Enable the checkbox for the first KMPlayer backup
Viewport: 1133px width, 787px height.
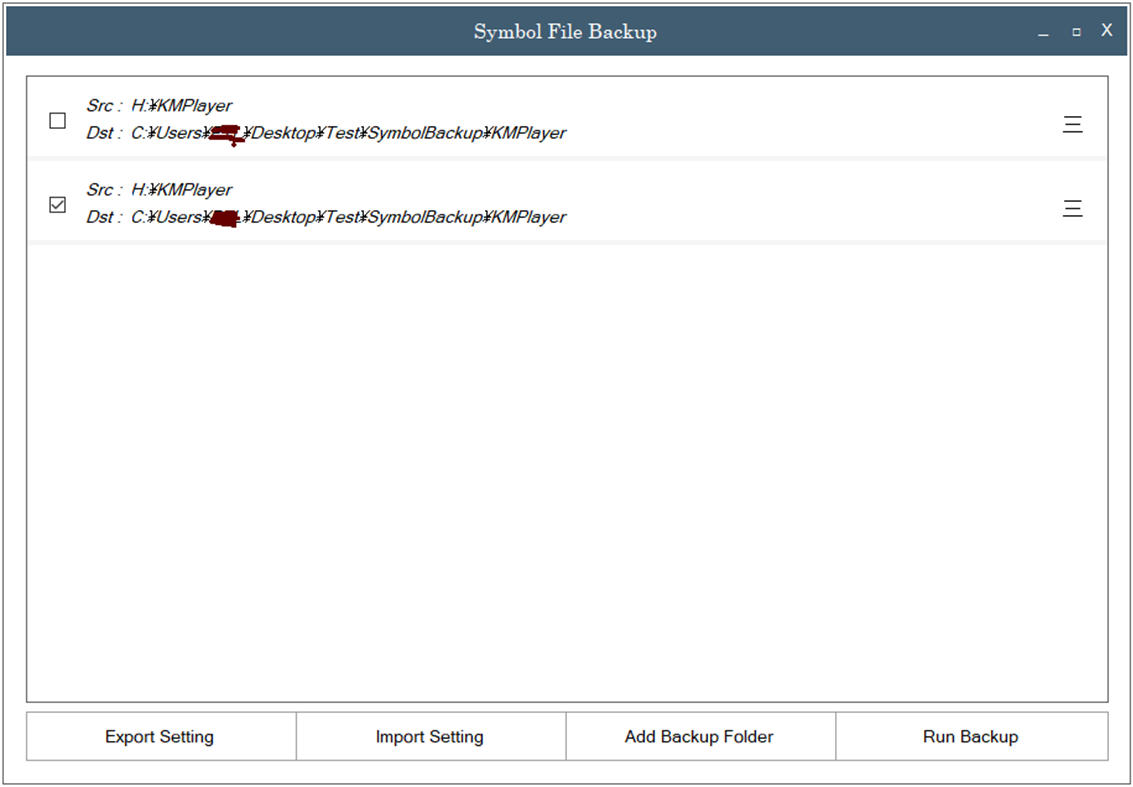[x=57, y=121]
